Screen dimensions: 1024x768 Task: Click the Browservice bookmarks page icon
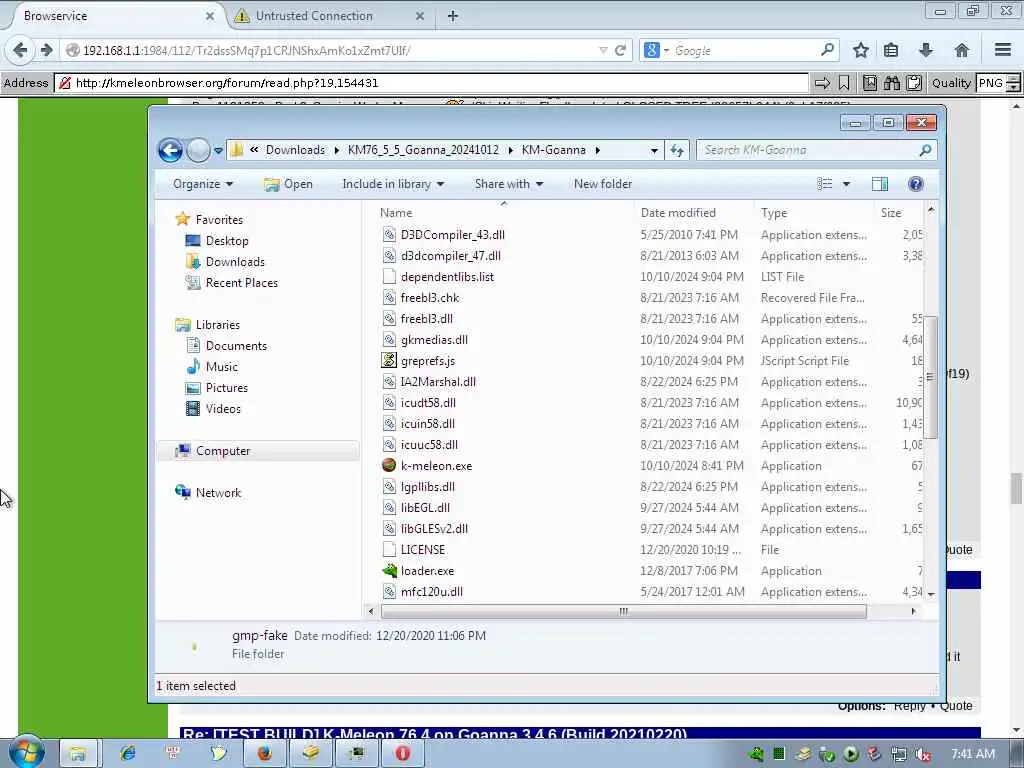870,83
